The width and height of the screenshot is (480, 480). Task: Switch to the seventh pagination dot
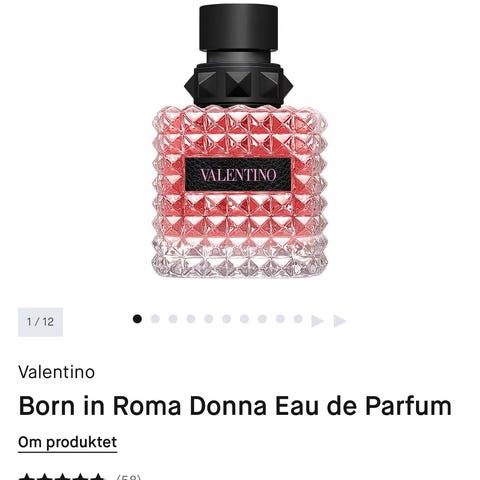click(244, 319)
